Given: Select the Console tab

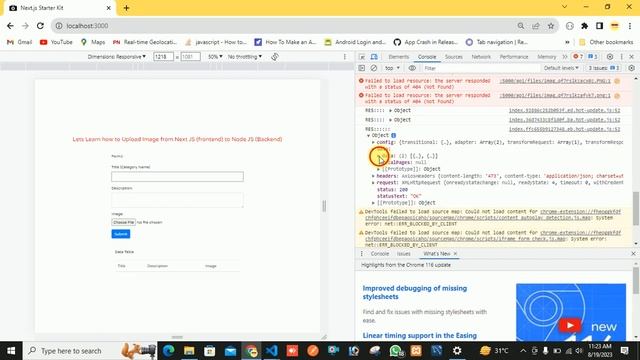Looking at the screenshot, I should pos(427,57).
